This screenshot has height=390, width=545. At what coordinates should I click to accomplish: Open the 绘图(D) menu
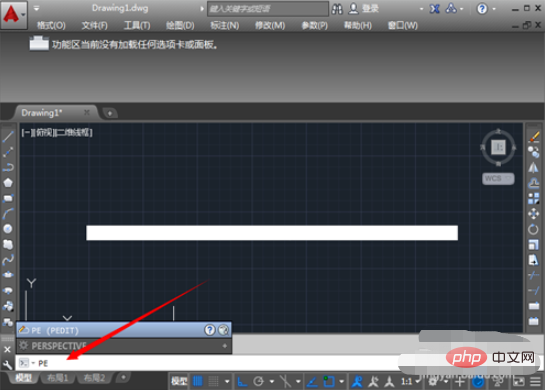point(180,25)
